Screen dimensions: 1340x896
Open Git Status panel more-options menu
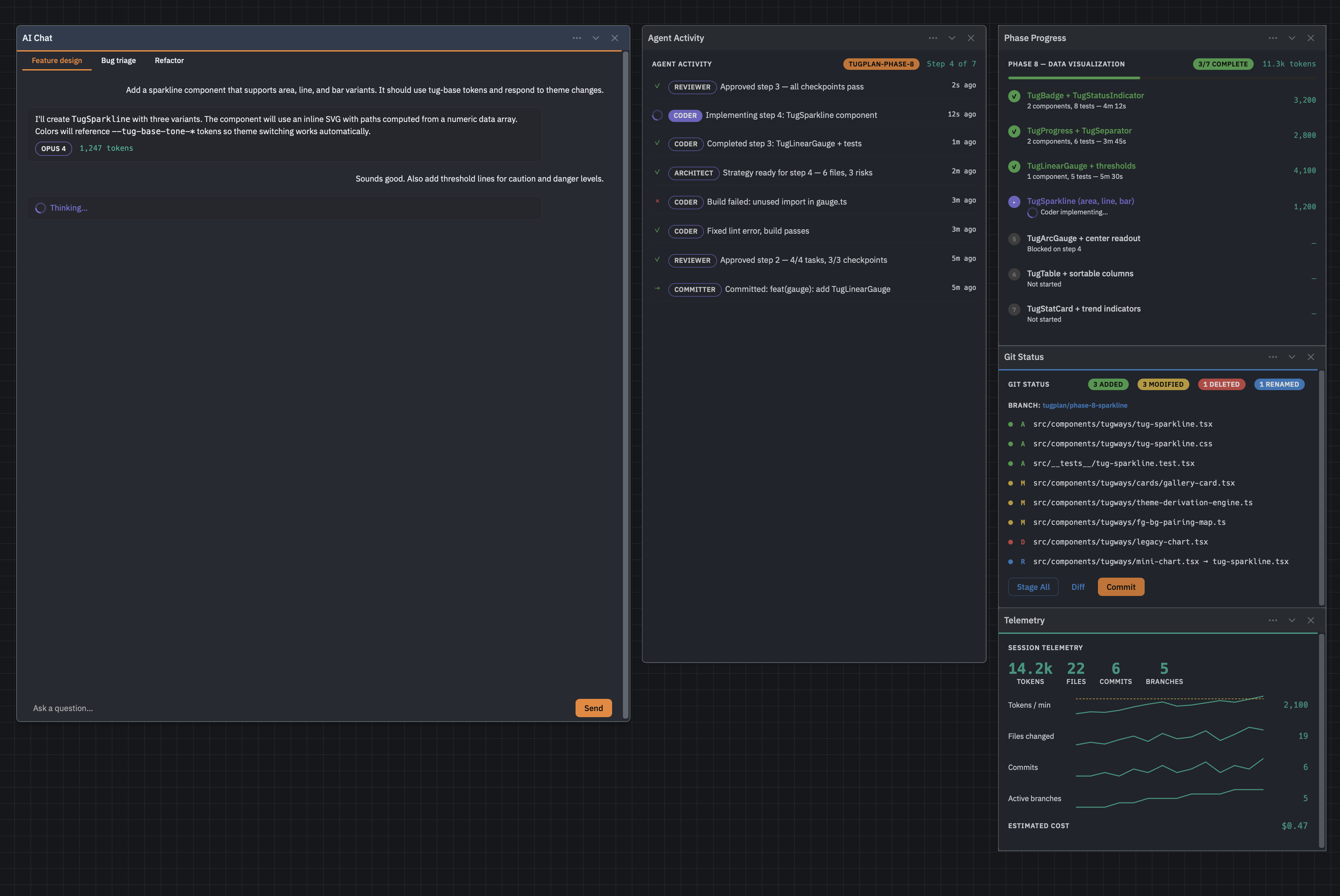(1273, 357)
